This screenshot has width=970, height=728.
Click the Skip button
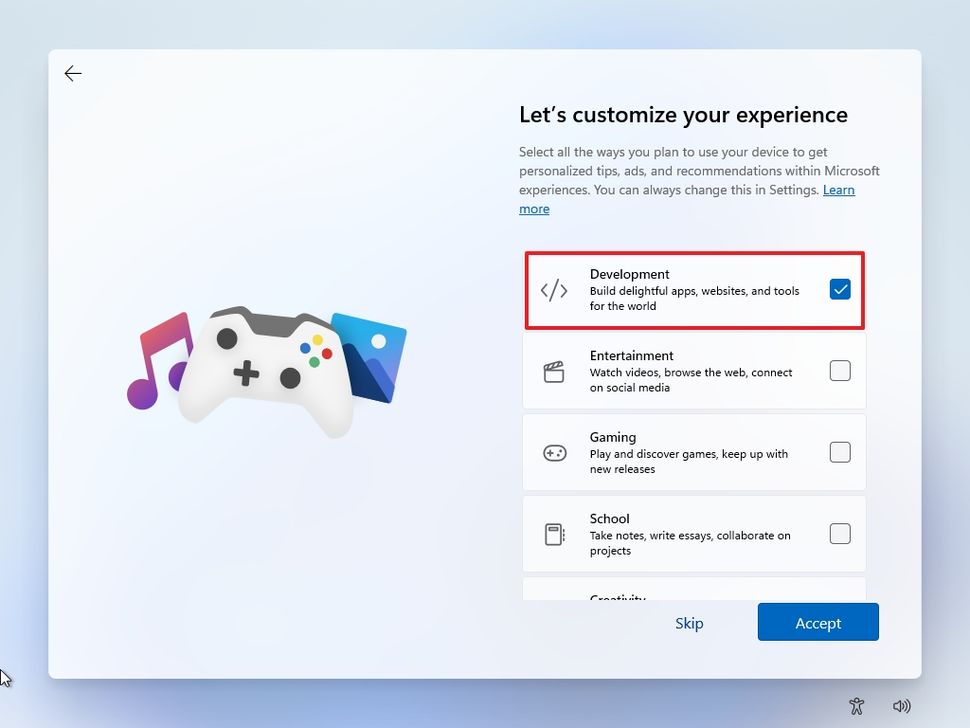[x=689, y=623]
